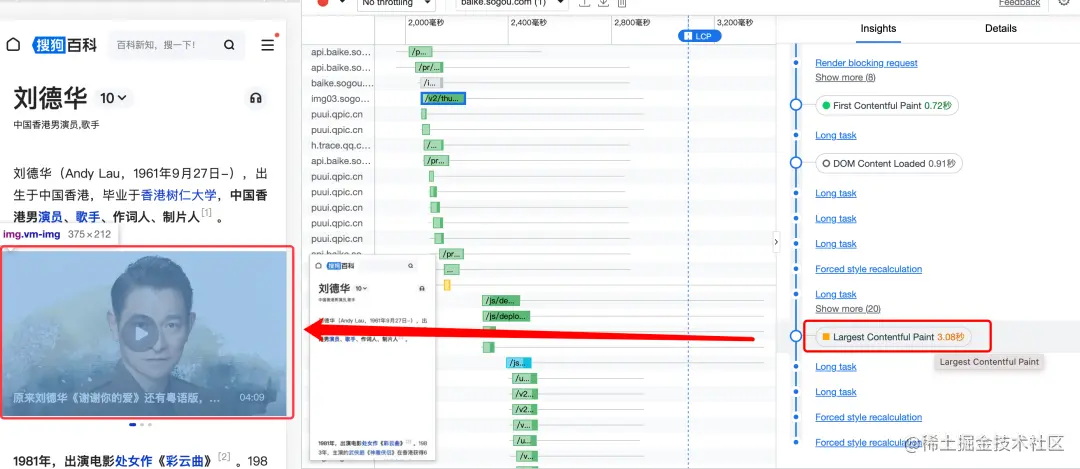Select the yellow request bar in the network track
The width and height of the screenshot is (1080, 469).
pyautogui.click(x=447, y=285)
